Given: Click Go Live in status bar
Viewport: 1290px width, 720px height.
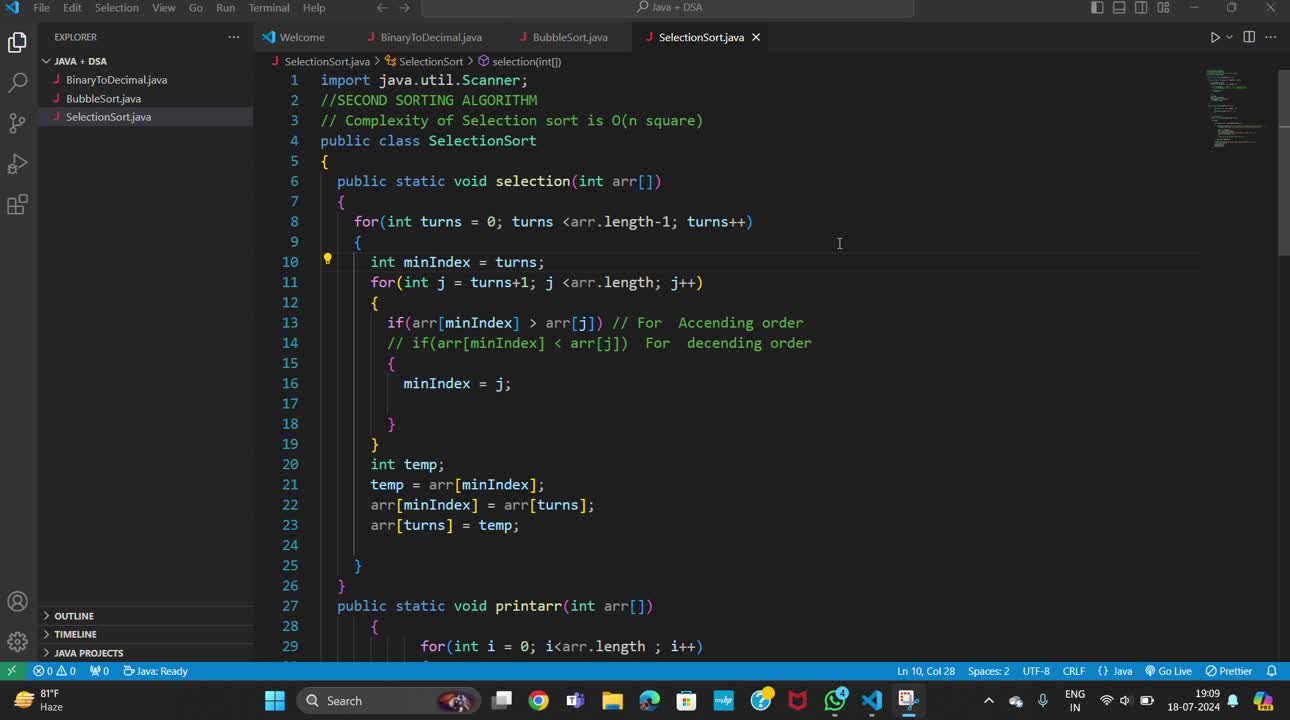Looking at the screenshot, I should (x=1169, y=671).
